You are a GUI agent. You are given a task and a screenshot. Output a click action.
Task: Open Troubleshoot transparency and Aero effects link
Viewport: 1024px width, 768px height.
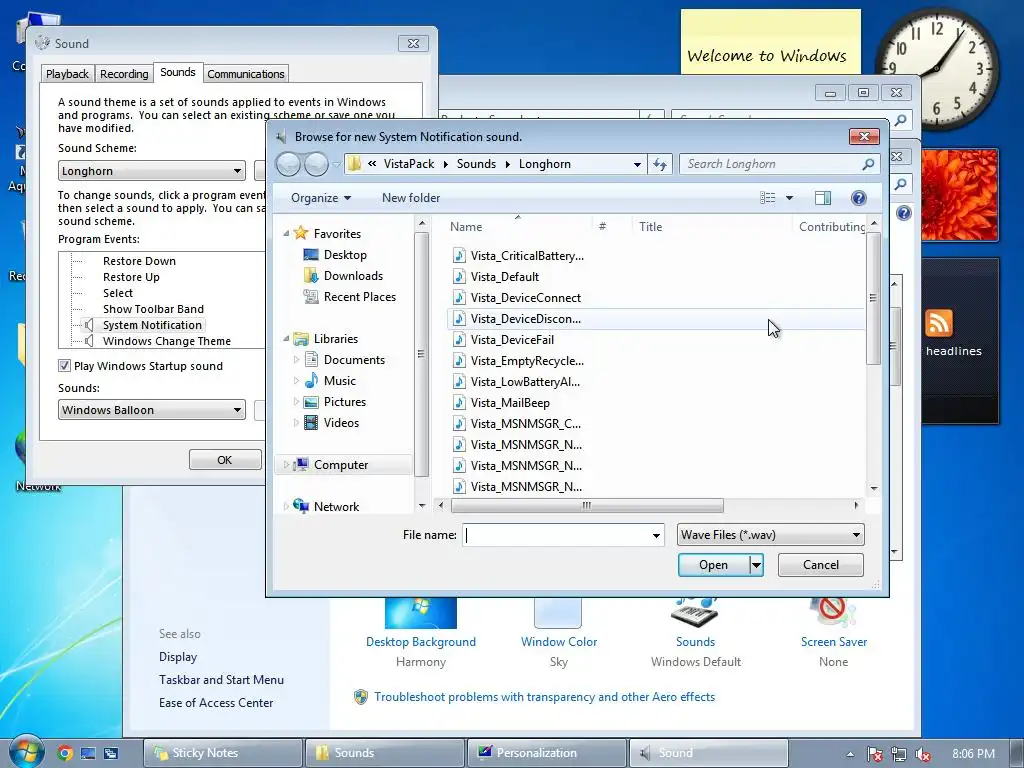click(545, 697)
